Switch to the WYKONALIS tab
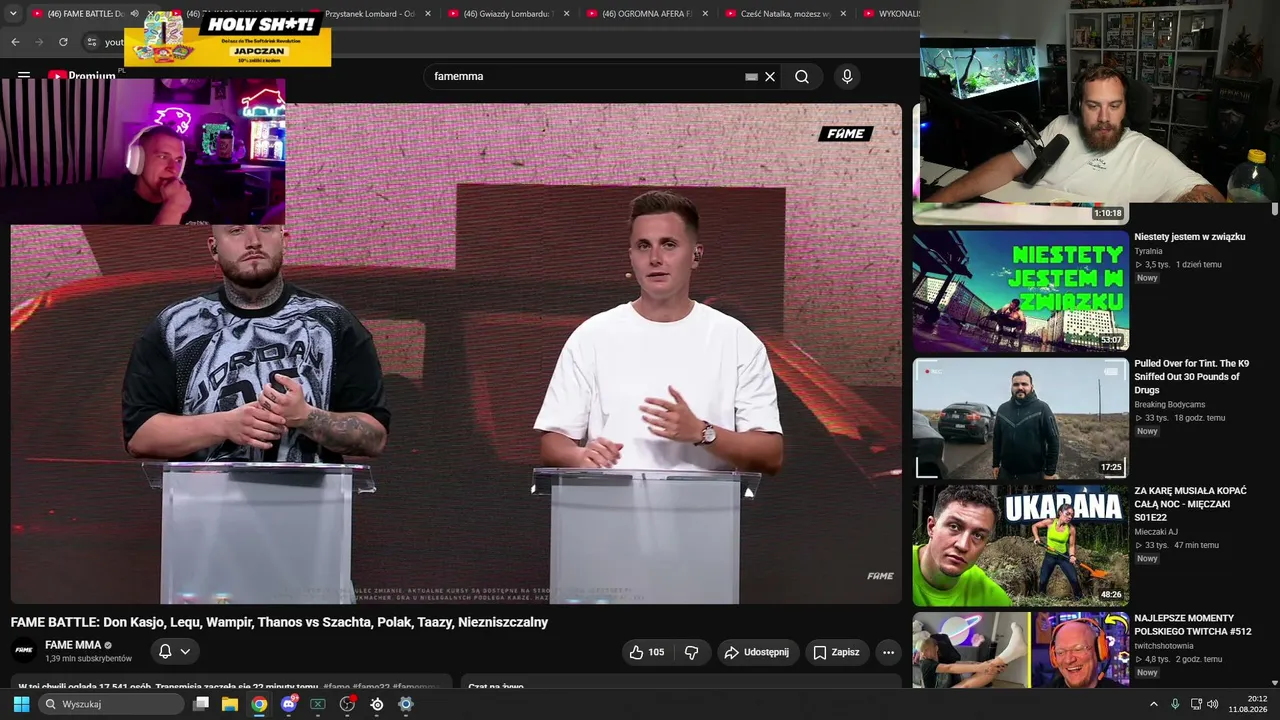 [890, 14]
